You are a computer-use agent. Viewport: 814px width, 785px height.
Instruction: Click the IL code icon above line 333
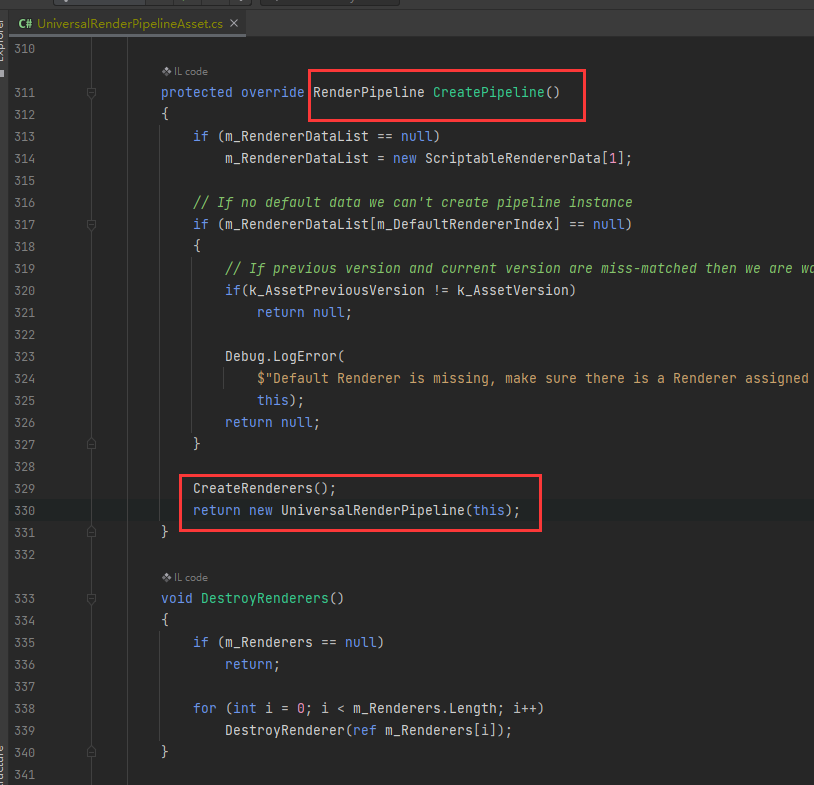(166, 577)
